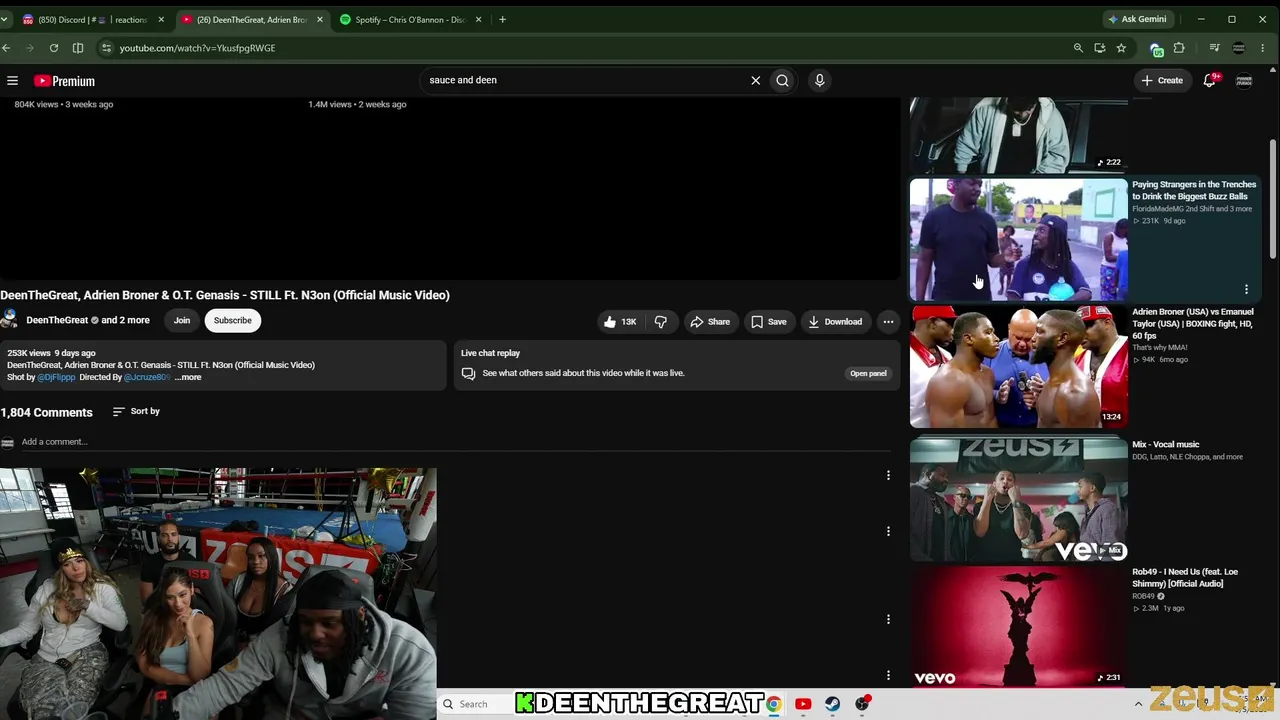Open OBS Studio from the taskbar

(x=862, y=704)
